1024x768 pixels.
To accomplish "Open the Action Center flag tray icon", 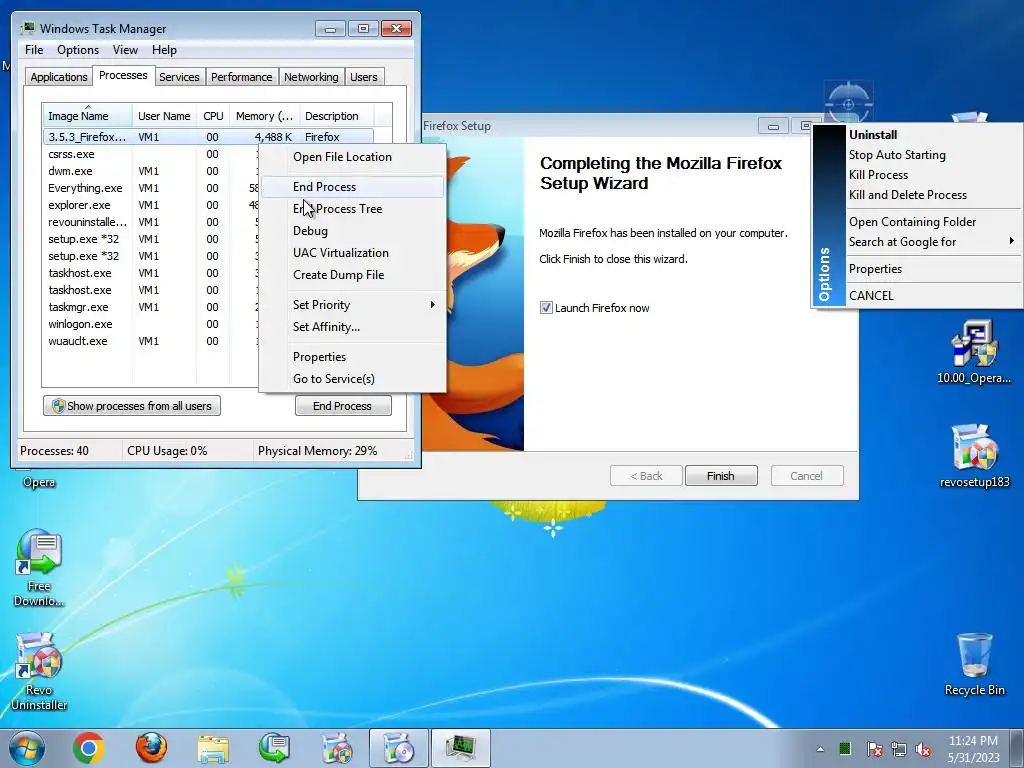I will 874,749.
